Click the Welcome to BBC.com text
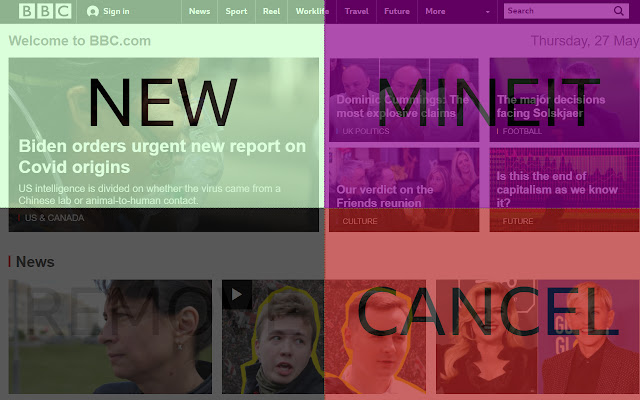 click(x=80, y=41)
